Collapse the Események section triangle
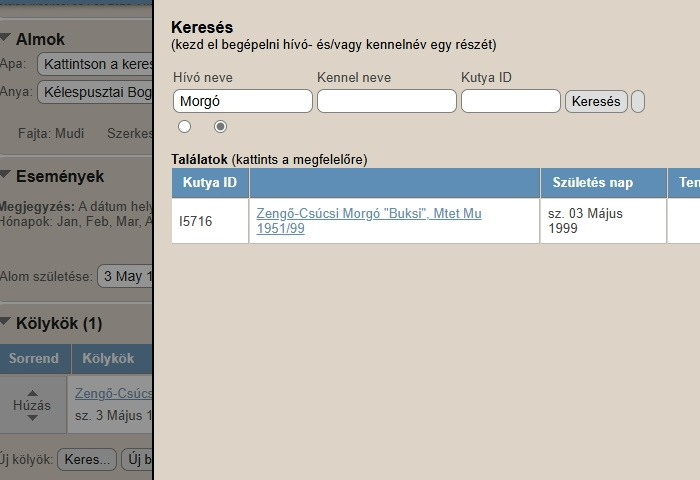 (x=6, y=176)
